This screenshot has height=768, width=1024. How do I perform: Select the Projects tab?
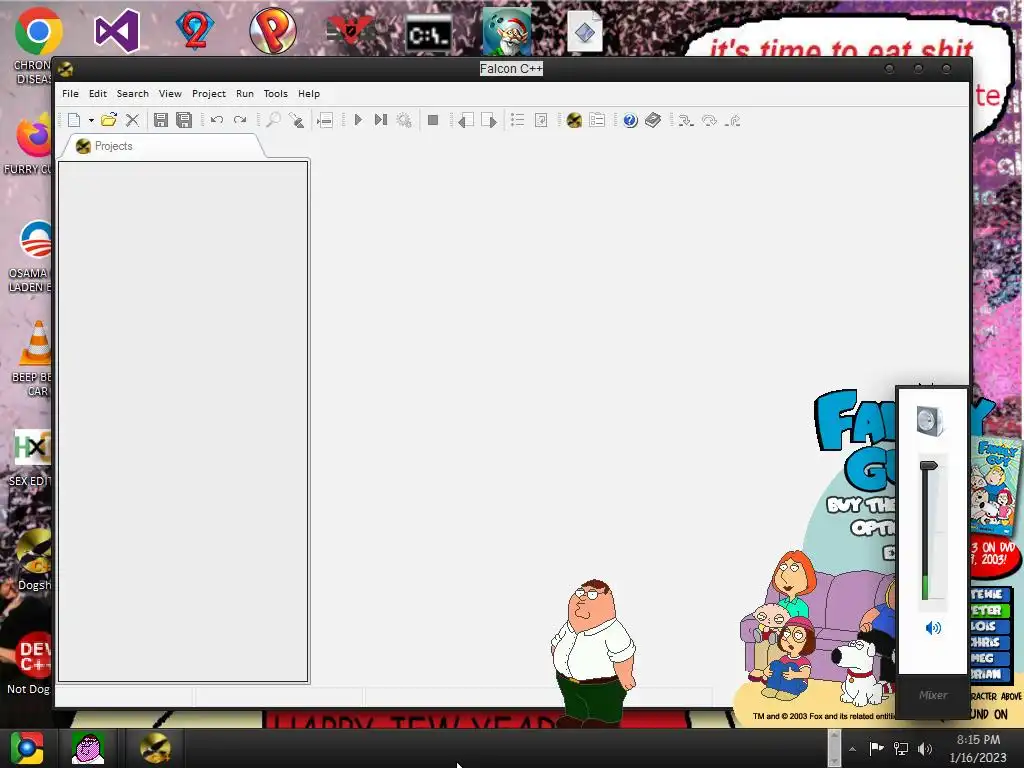pyautogui.click(x=162, y=146)
